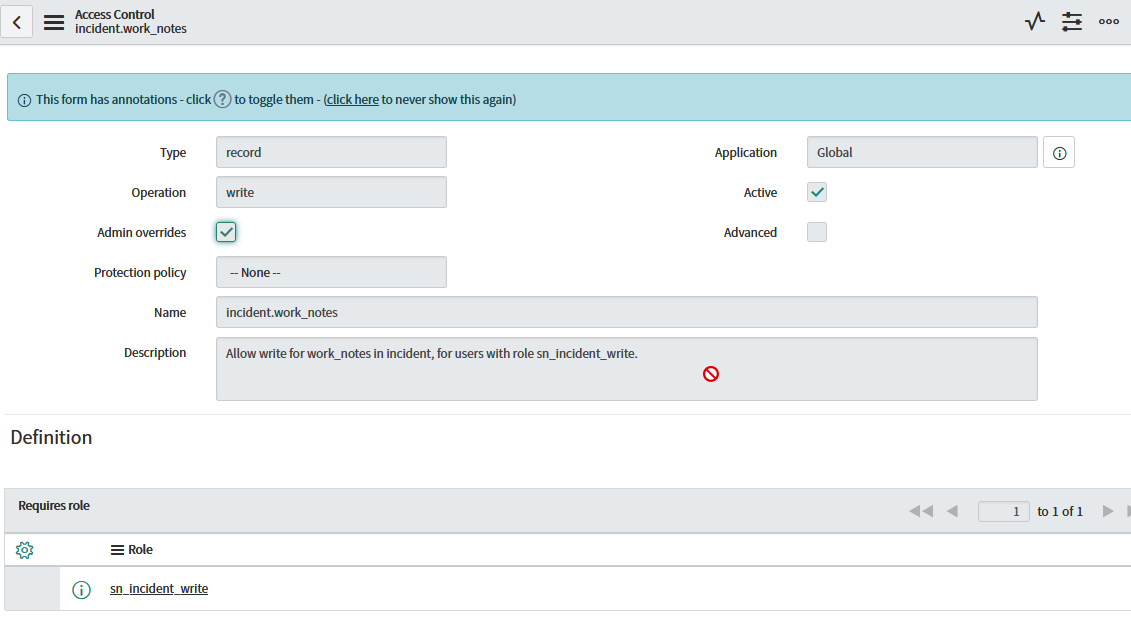Click the page number input box
Image resolution: width=1131 pixels, height=625 pixels.
(x=1003, y=512)
